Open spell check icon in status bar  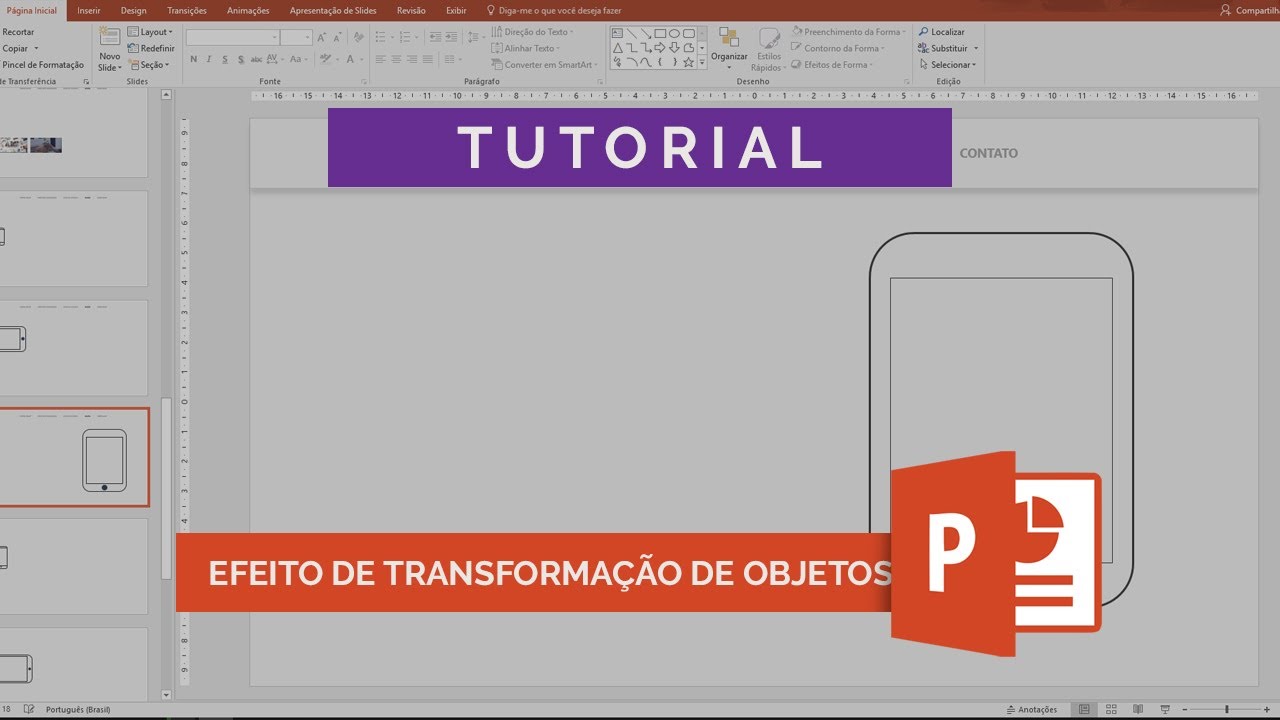pos(28,709)
